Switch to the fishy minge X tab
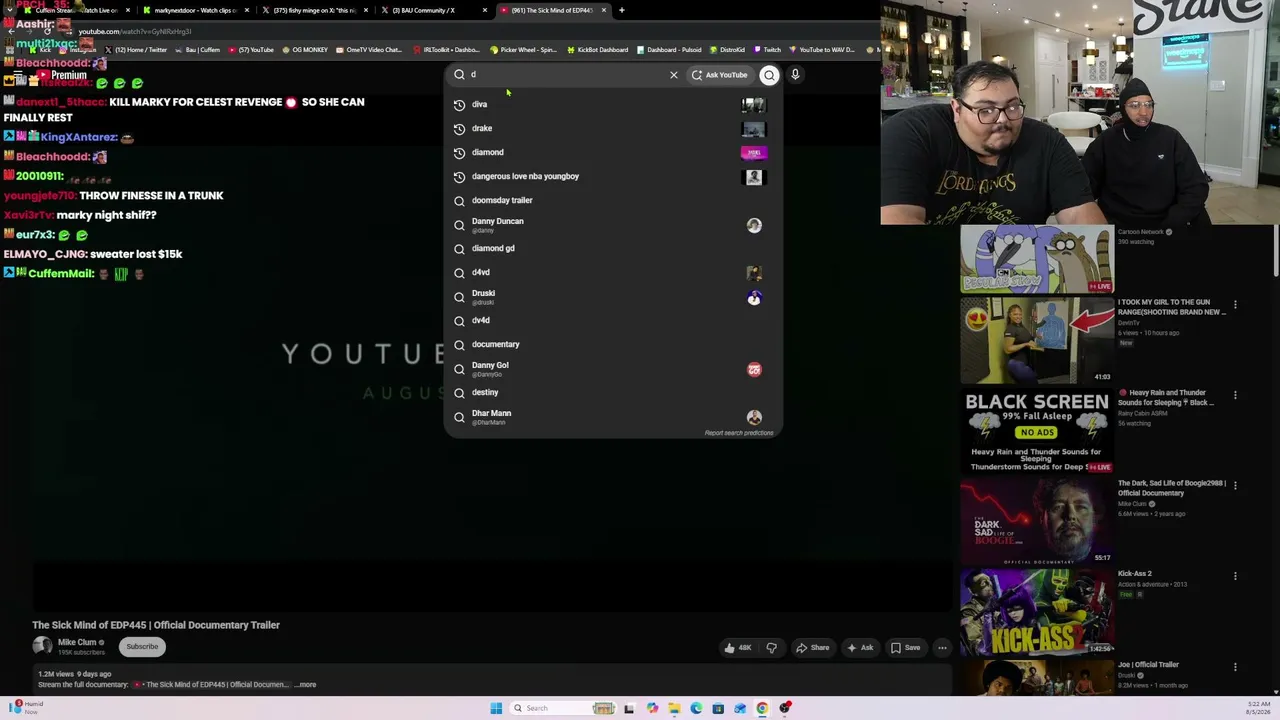 (x=315, y=10)
